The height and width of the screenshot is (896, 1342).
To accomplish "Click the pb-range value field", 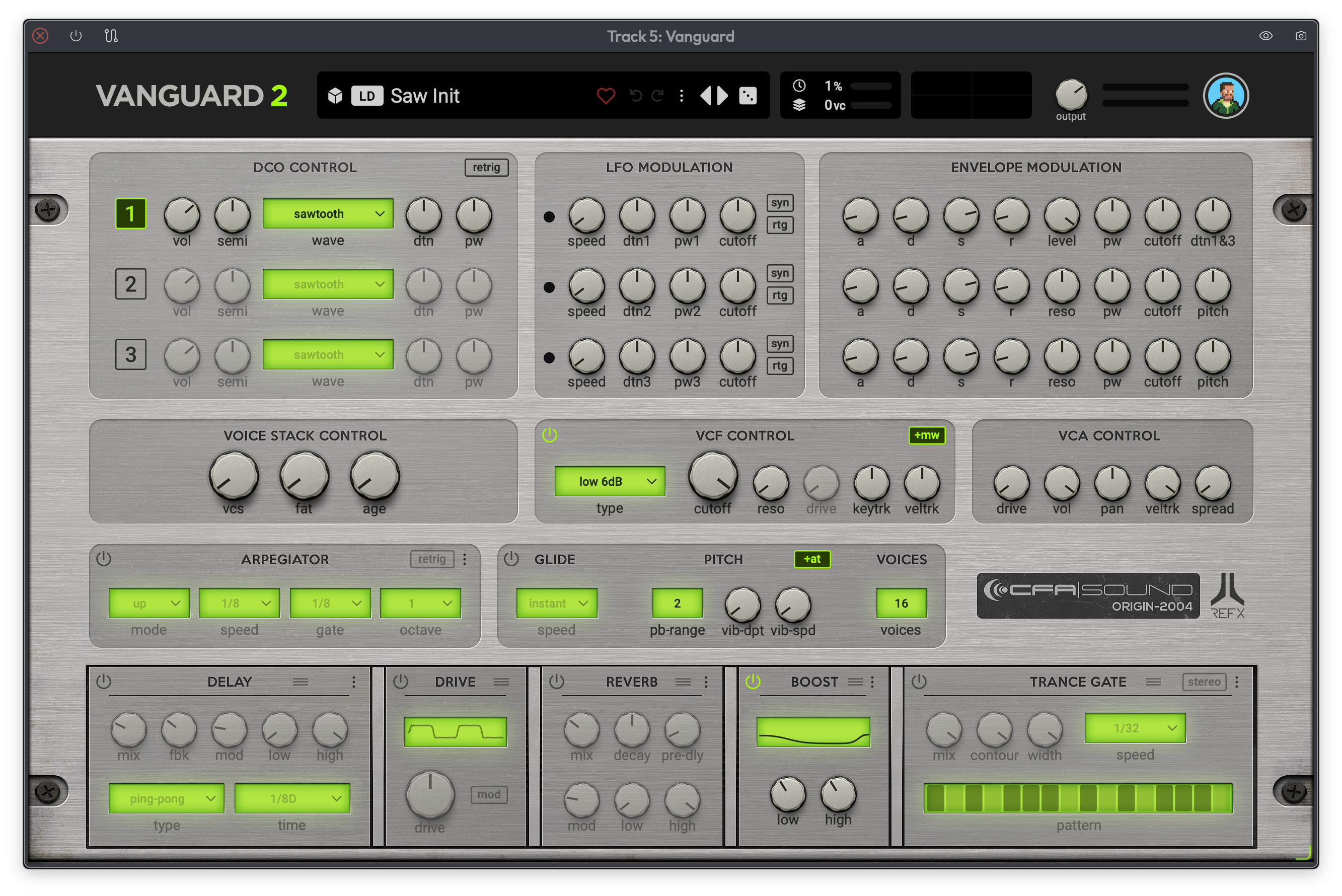I will tap(677, 603).
